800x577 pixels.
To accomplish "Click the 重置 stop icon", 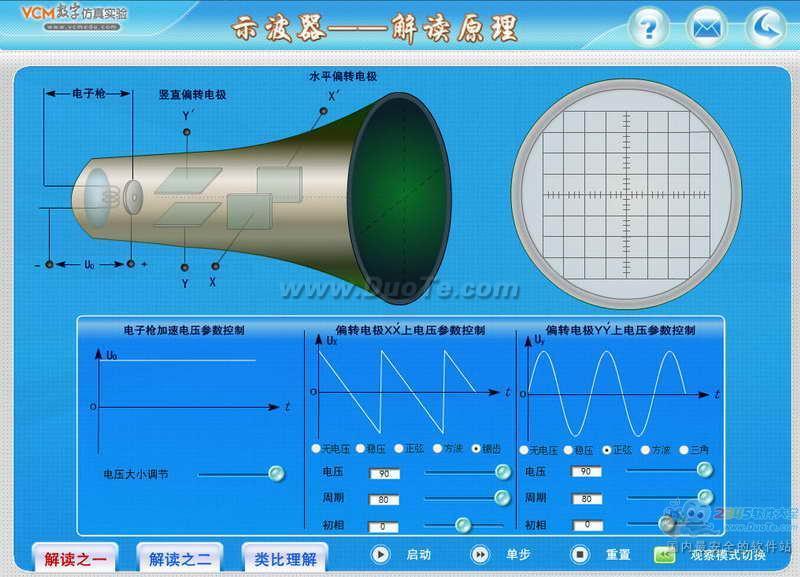I will click(x=580, y=554).
